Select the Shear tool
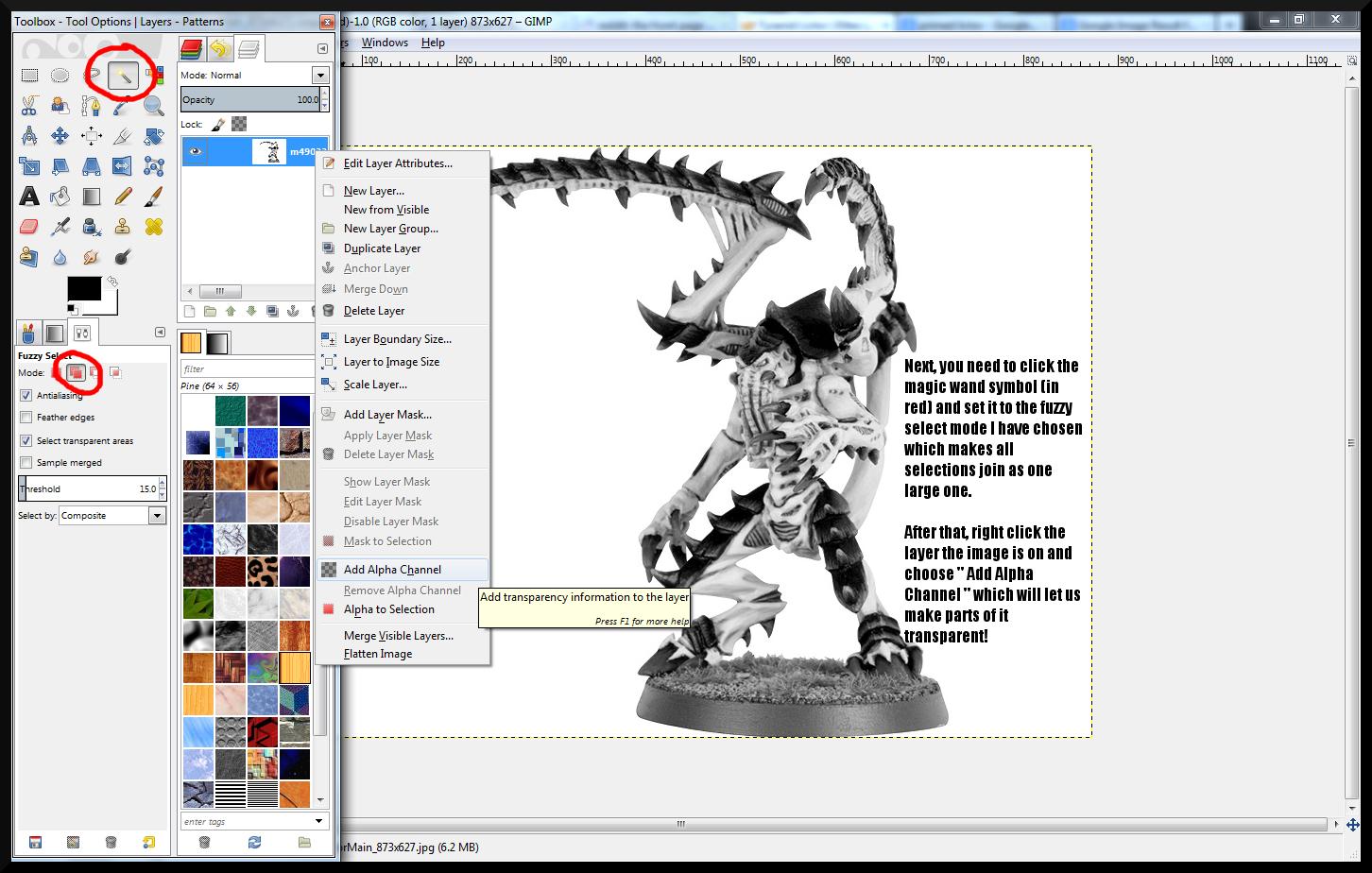This screenshot has height=873, width=1372. 60,166
